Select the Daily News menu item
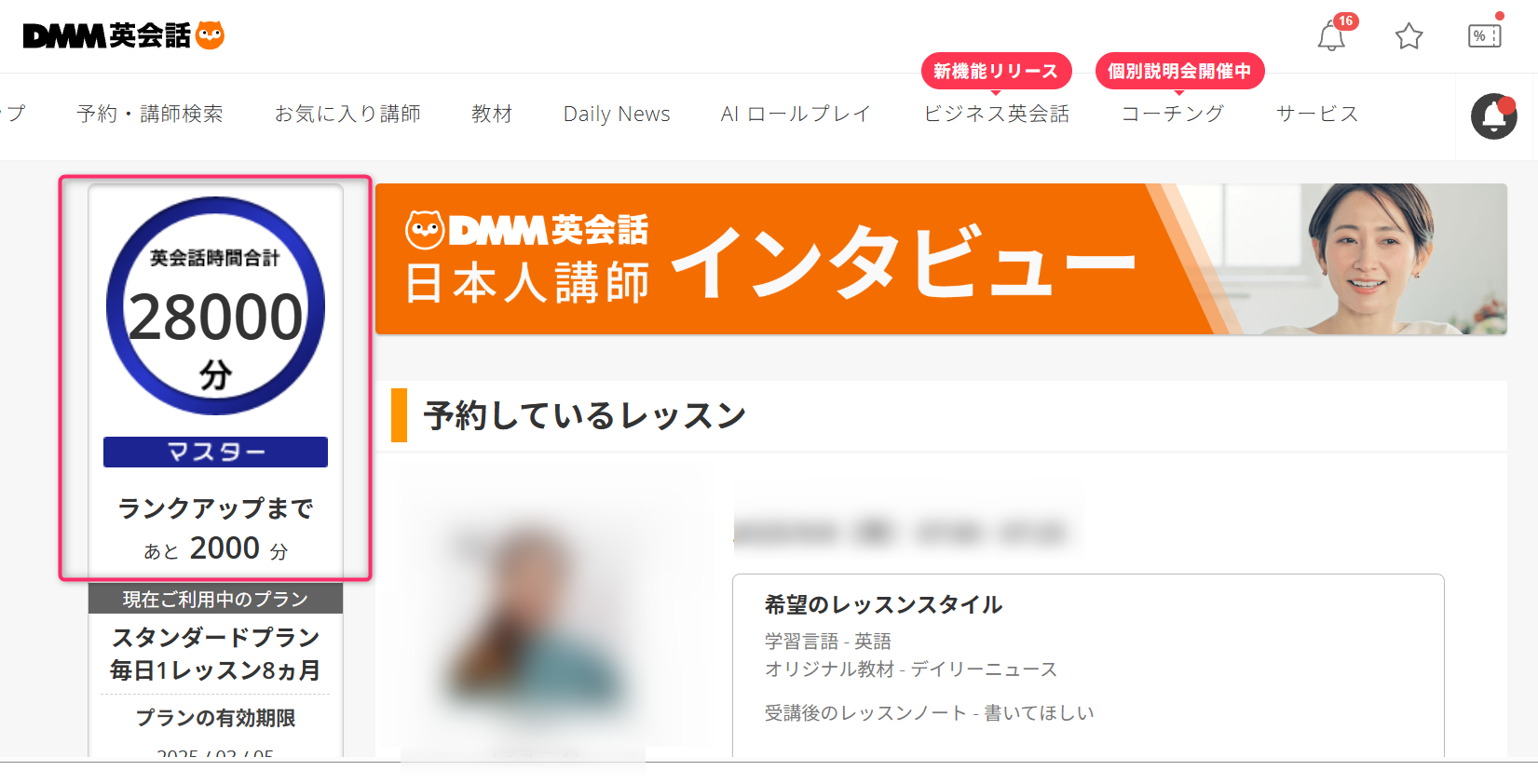 click(617, 114)
